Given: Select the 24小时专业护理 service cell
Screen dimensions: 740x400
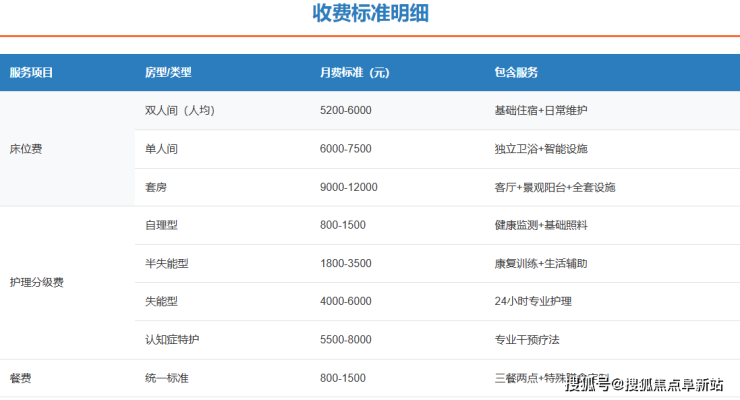Looking at the screenshot, I should tap(535, 302).
